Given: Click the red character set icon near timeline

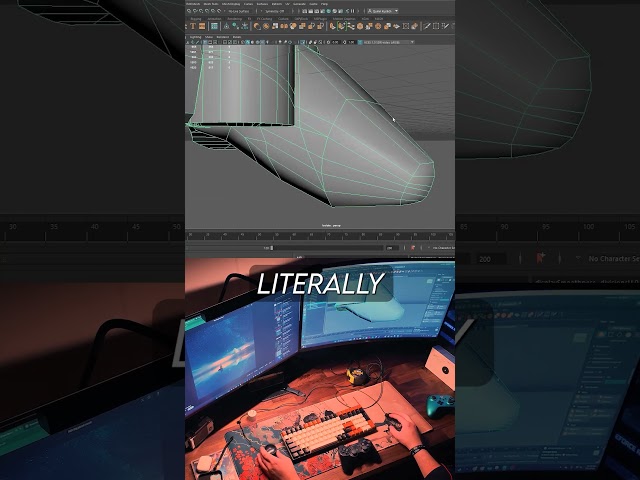Looking at the screenshot, I should (413, 248).
